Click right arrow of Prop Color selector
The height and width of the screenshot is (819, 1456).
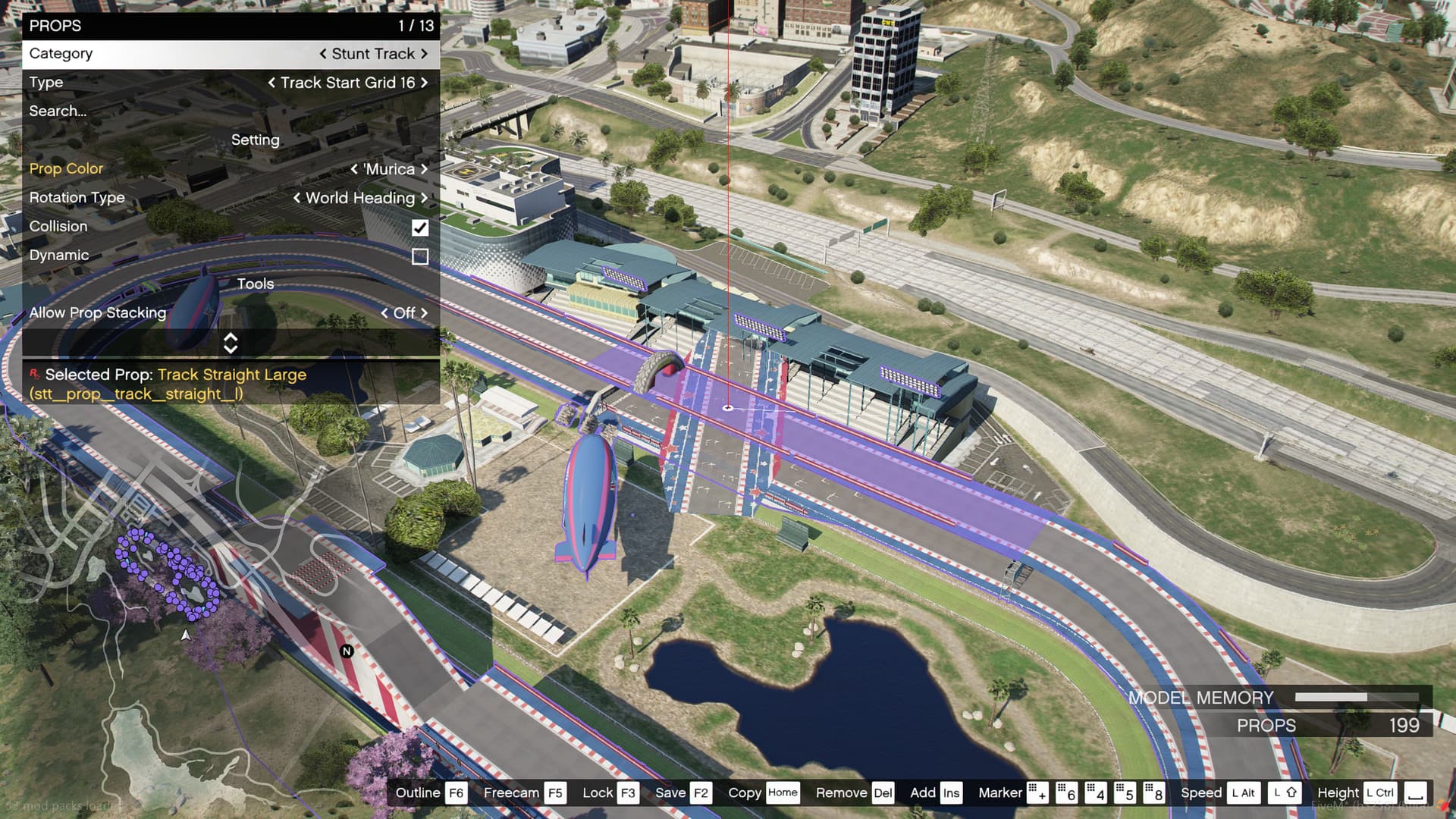click(424, 169)
